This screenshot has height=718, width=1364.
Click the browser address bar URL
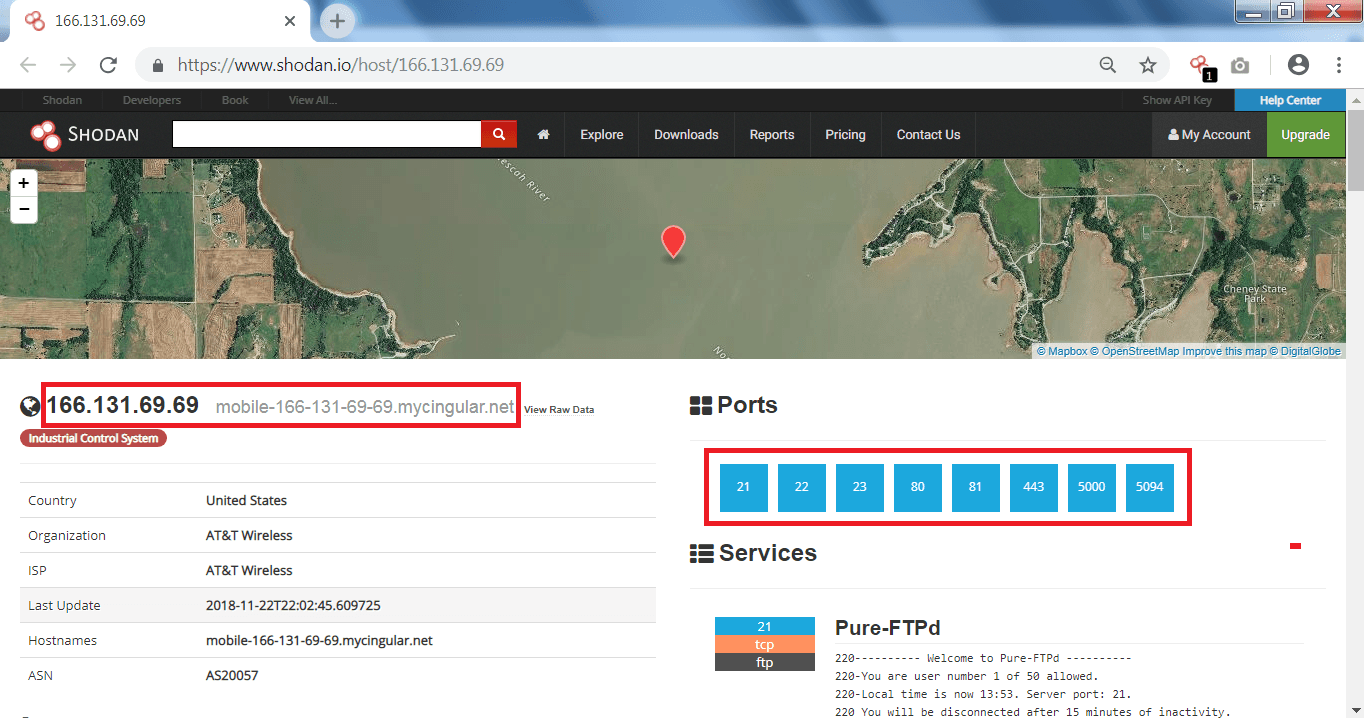click(x=341, y=65)
